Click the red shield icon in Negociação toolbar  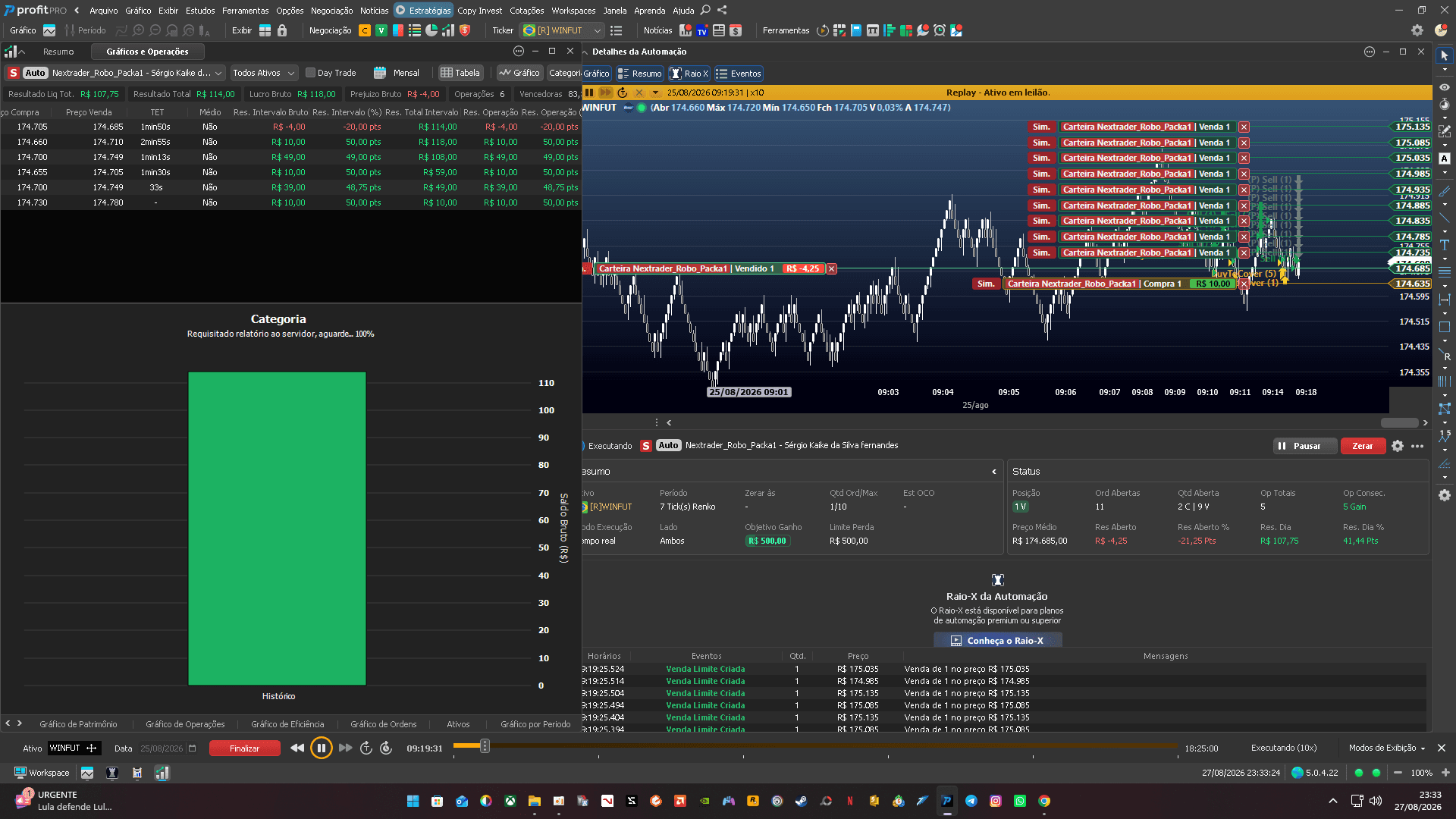465,30
